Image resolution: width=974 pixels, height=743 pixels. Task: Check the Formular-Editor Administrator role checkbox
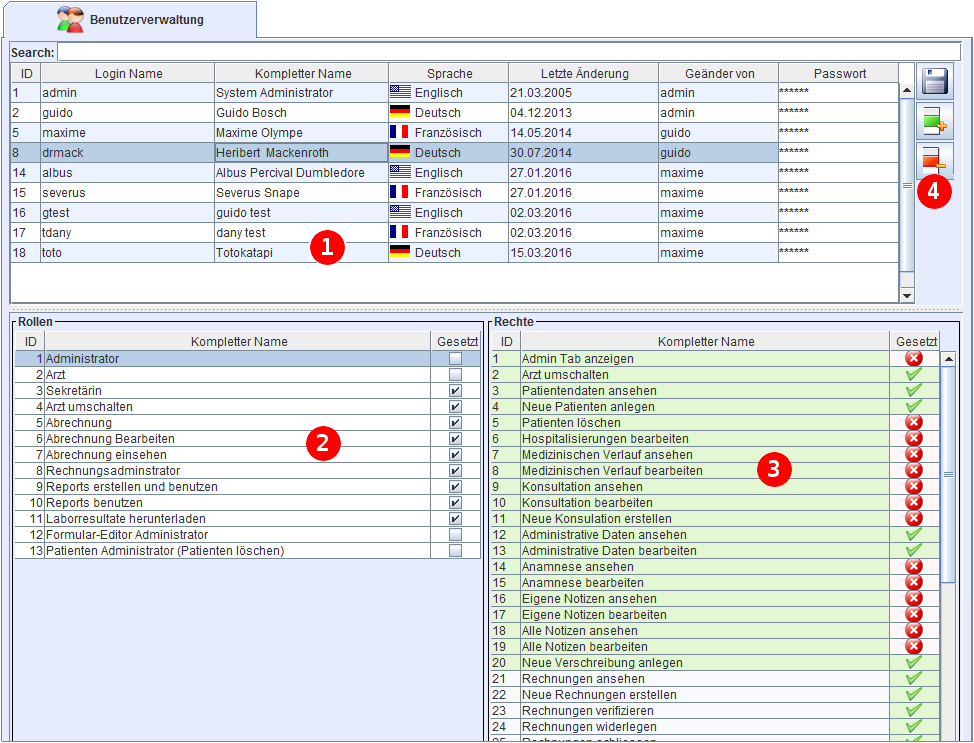[x=456, y=535]
